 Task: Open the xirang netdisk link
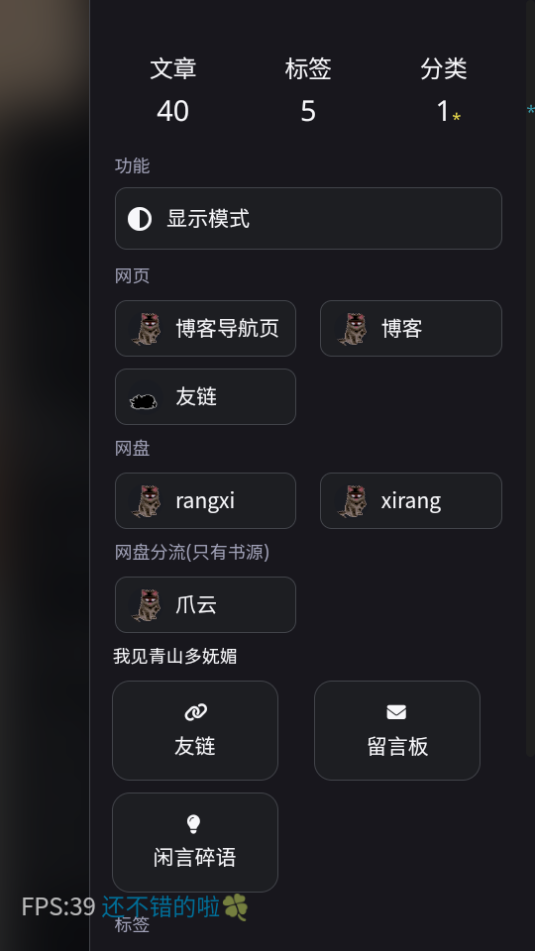click(411, 500)
